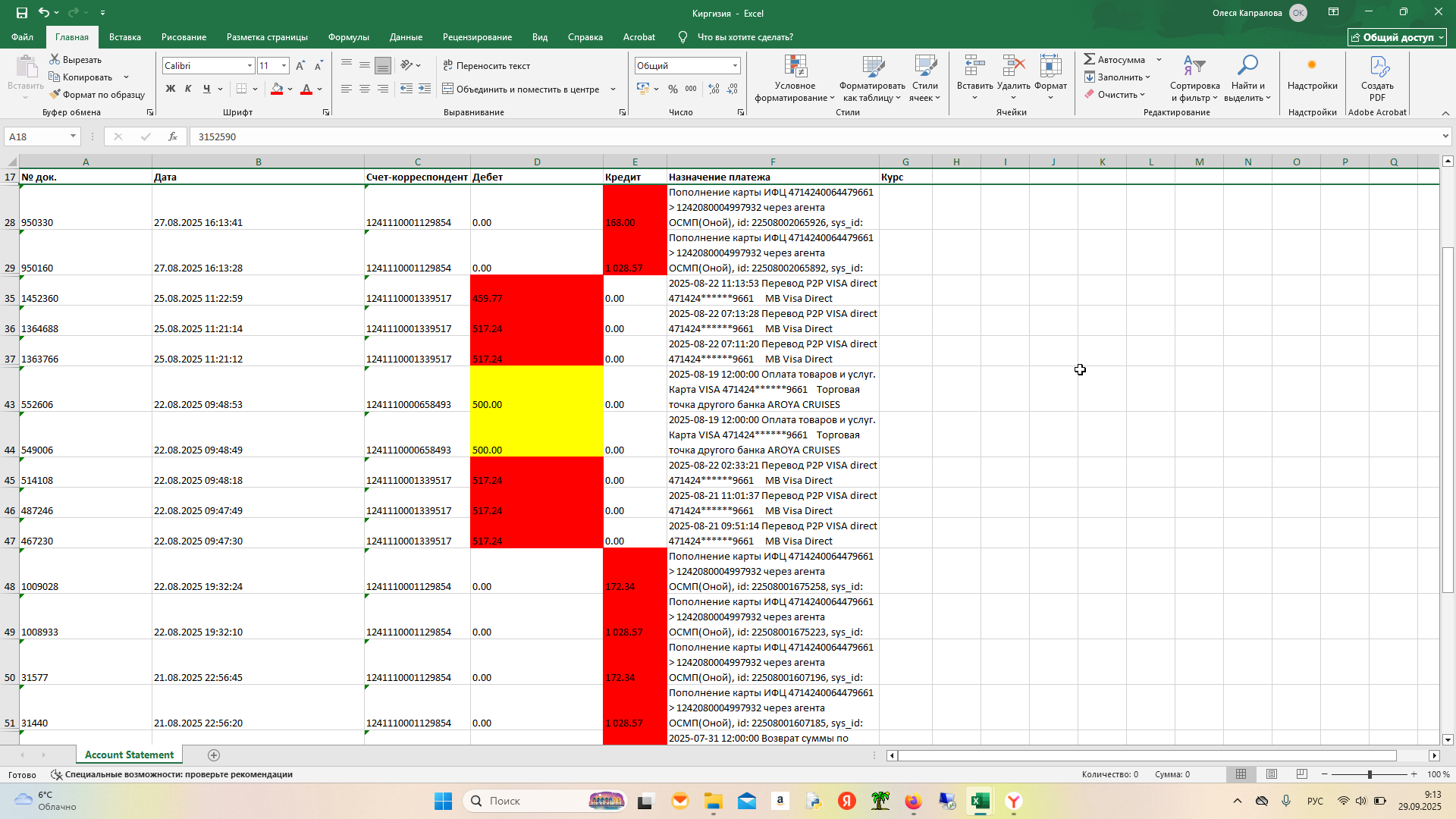Screen dimensions: 1456x819
Task: Click the Find and Select magnifier icon
Action: coord(1247,66)
